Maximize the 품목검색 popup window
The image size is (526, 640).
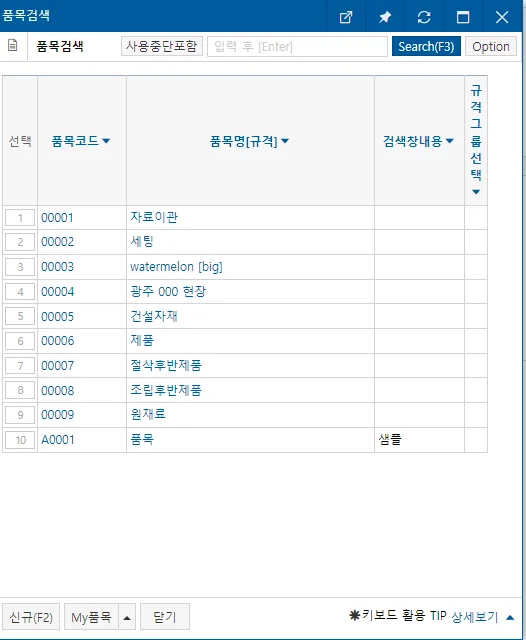click(x=463, y=17)
